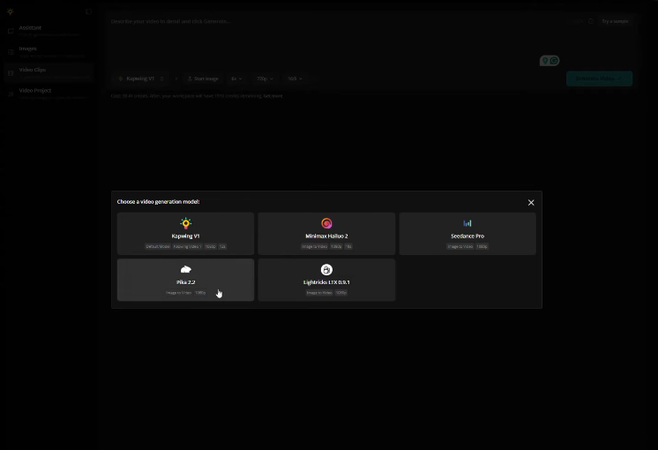Choose the Lightricks LTX 0.9.1 model card
This screenshot has height=450, width=658.
(x=326, y=280)
